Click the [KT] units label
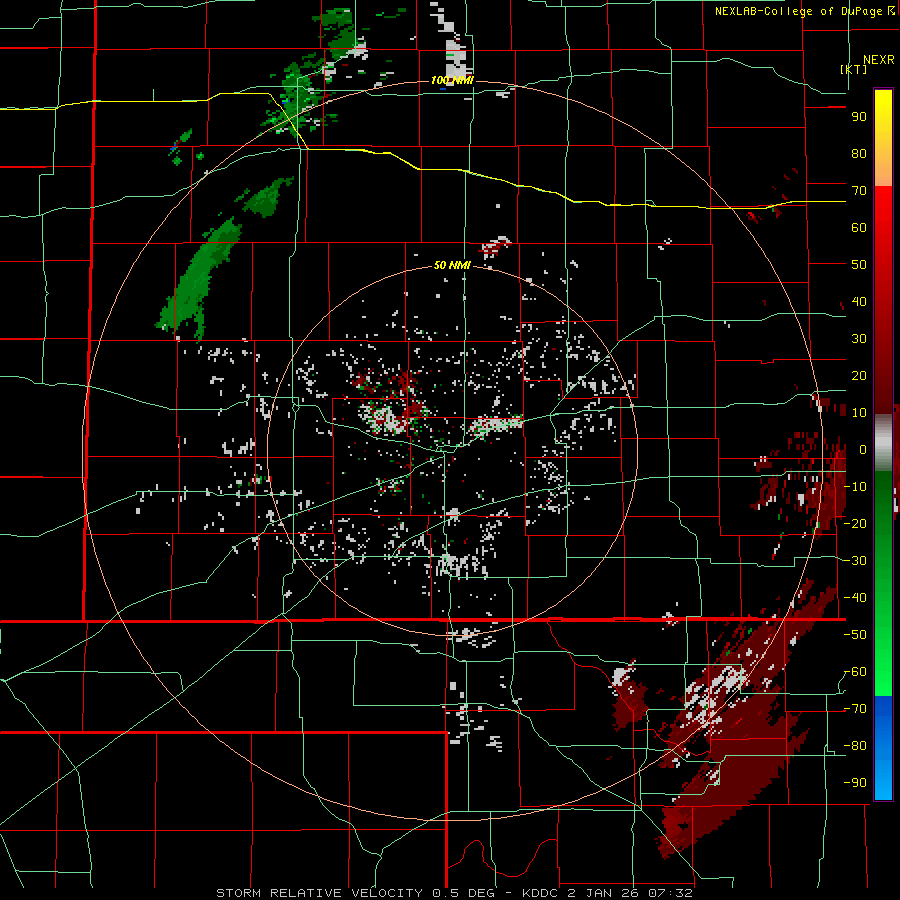This screenshot has height=900, width=900. click(x=854, y=69)
